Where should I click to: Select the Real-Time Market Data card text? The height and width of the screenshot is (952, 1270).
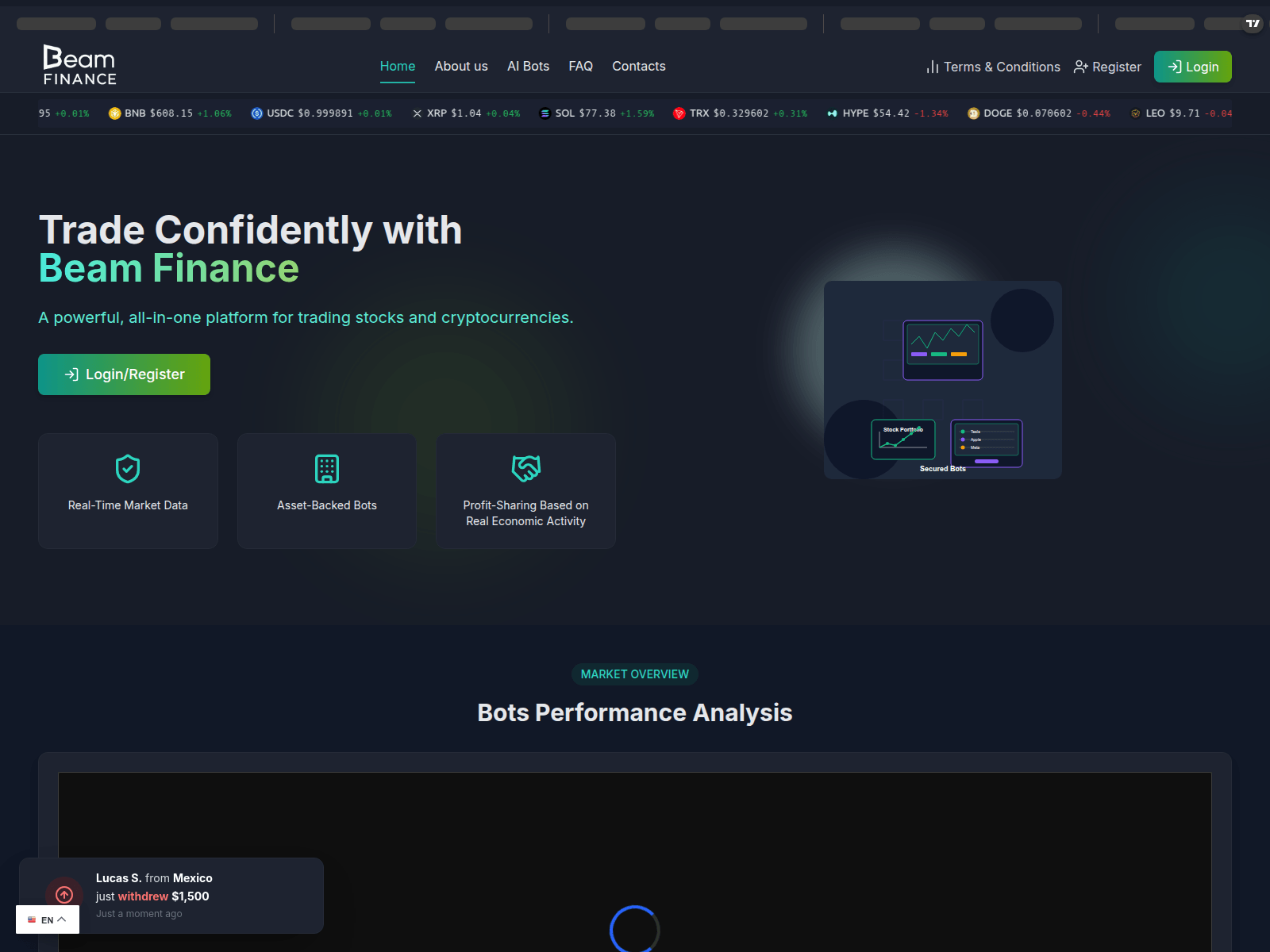[x=128, y=505]
